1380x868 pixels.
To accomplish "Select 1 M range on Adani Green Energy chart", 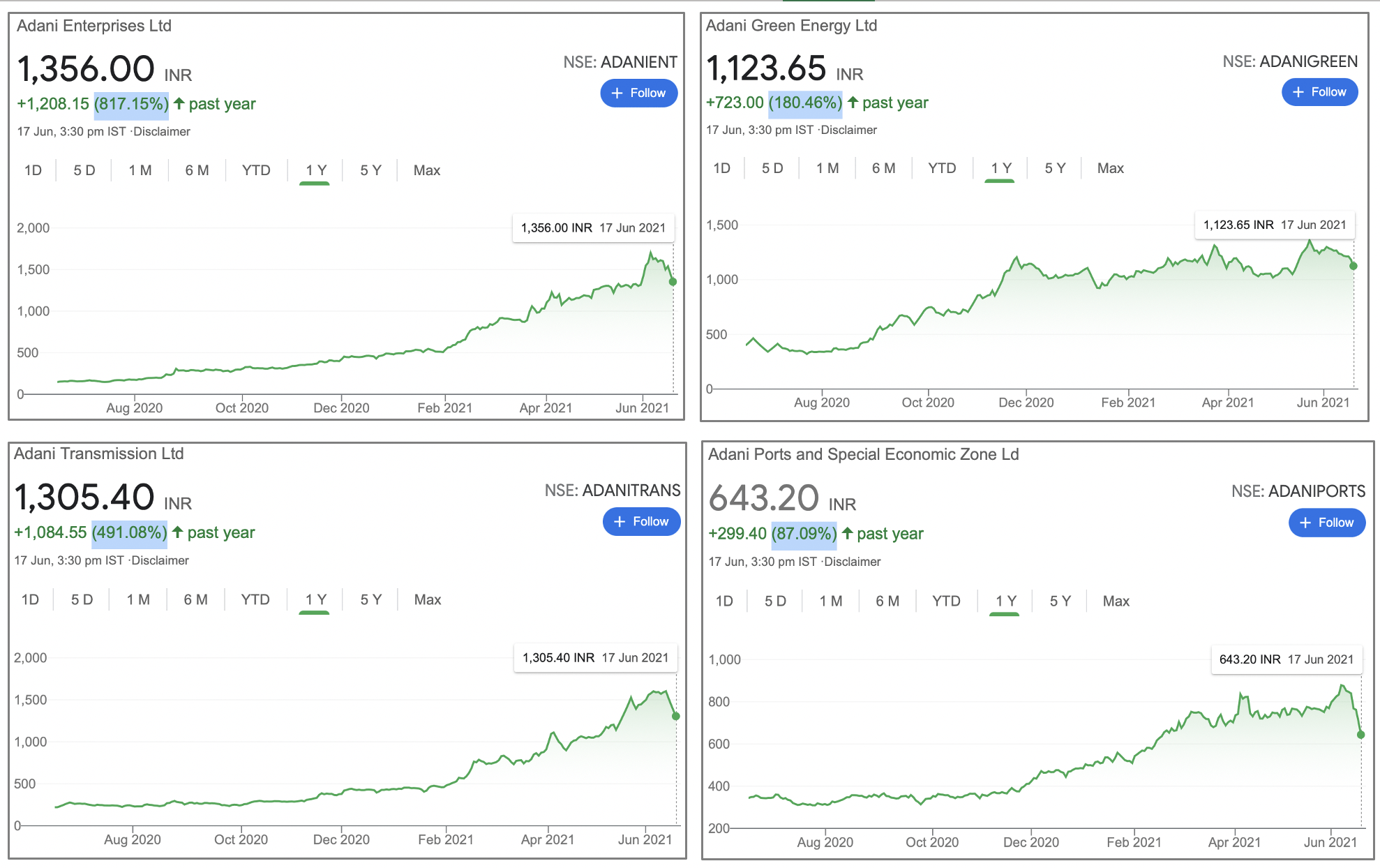I will (827, 168).
